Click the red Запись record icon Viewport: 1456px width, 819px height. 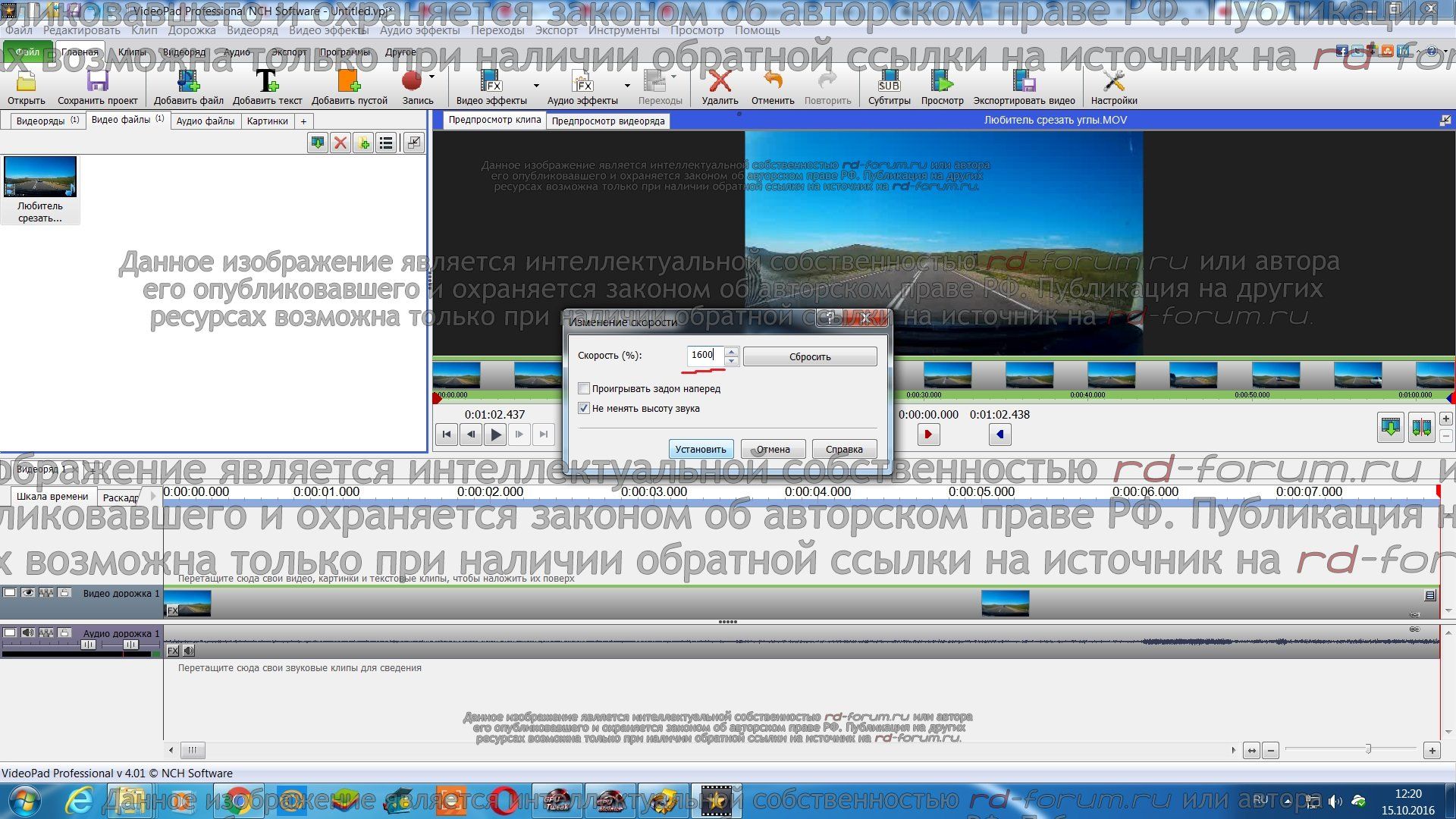tap(412, 80)
